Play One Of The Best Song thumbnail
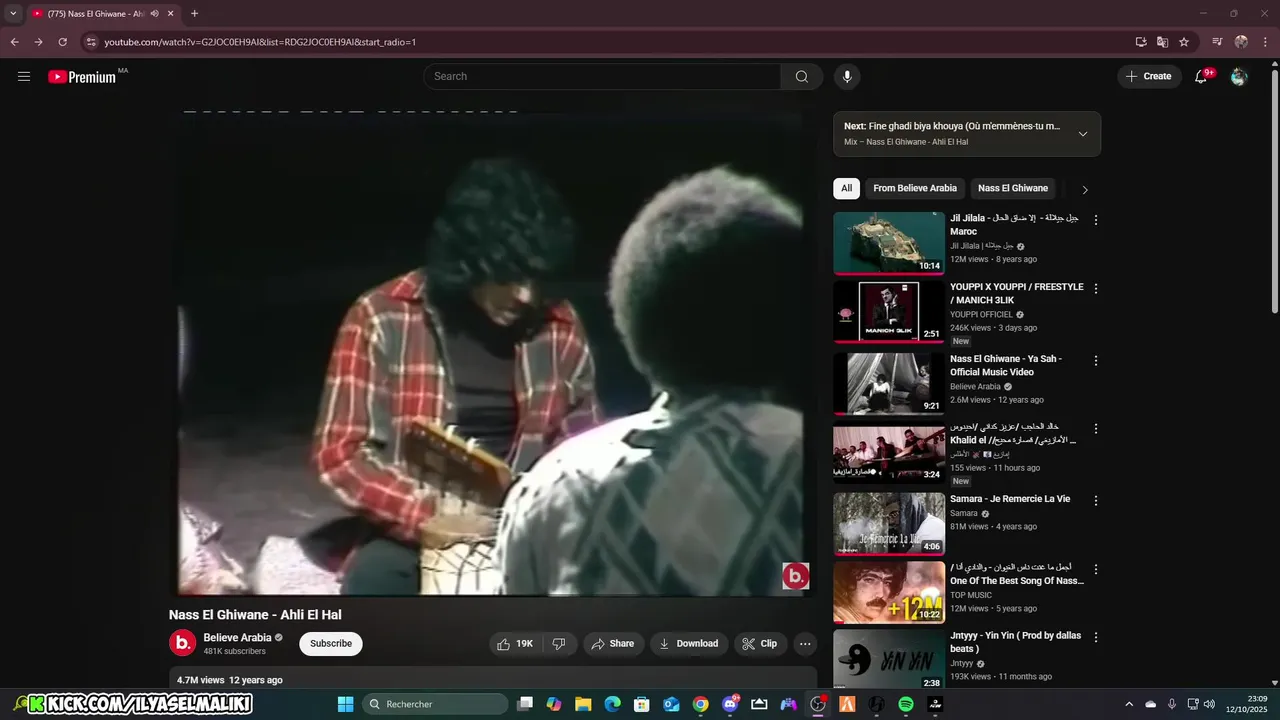 point(889,593)
